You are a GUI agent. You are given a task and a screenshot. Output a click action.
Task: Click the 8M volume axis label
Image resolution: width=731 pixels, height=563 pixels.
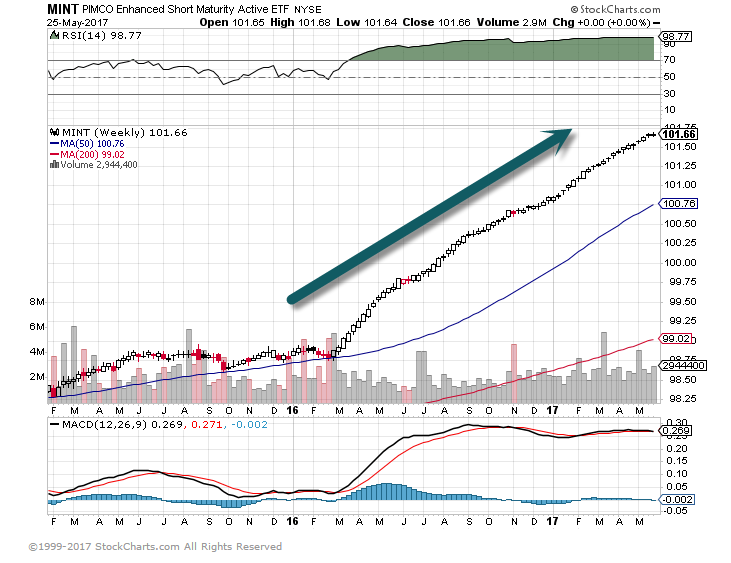pos(37,302)
